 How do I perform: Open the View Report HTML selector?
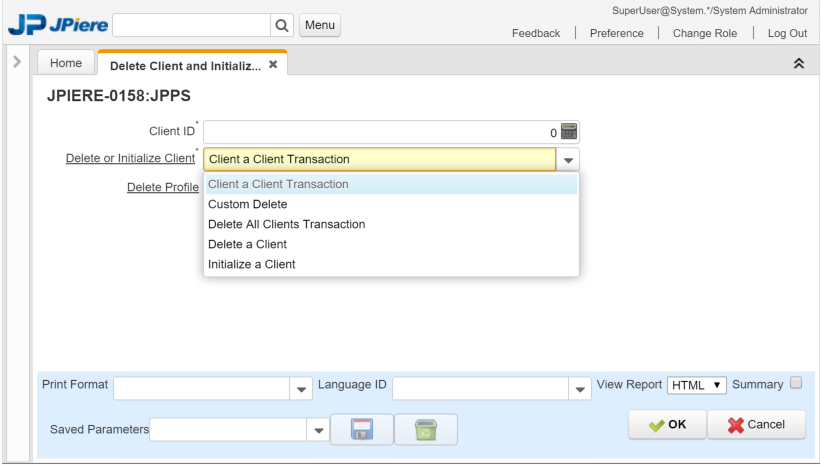(696, 385)
